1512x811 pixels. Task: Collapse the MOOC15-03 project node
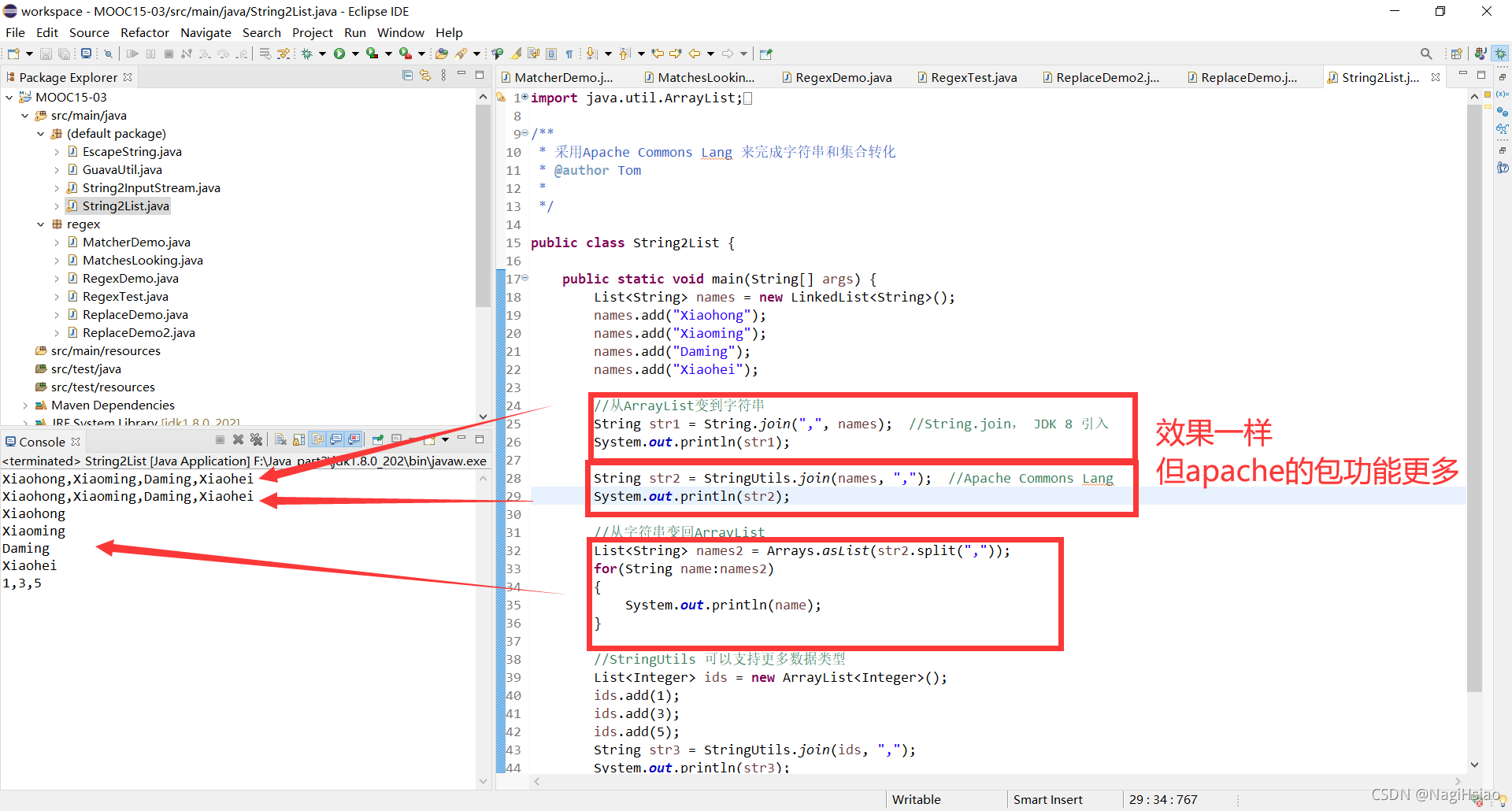point(9,97)
